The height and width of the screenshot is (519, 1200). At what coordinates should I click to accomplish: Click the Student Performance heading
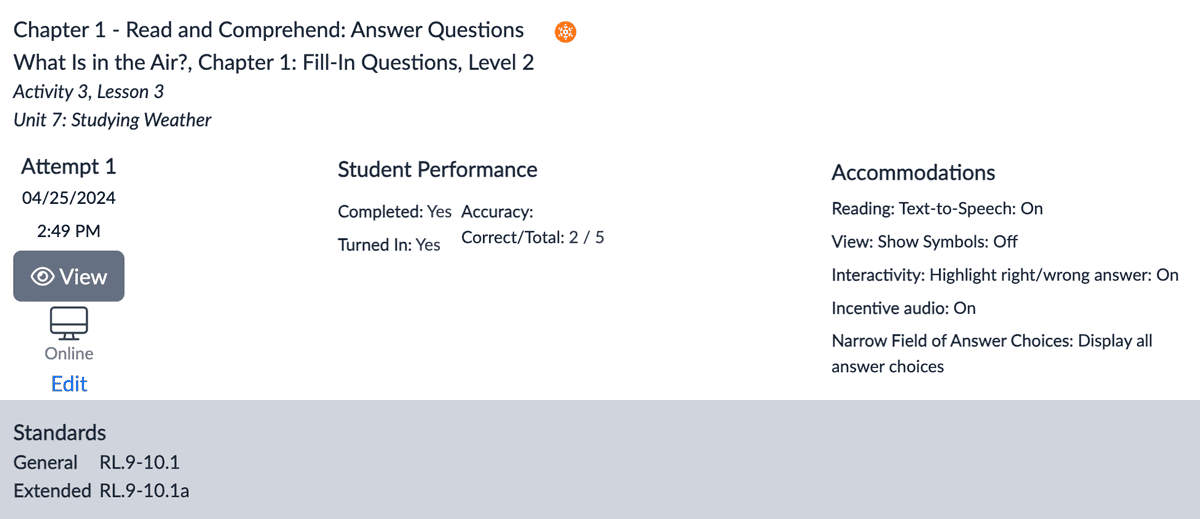point(437,170)
